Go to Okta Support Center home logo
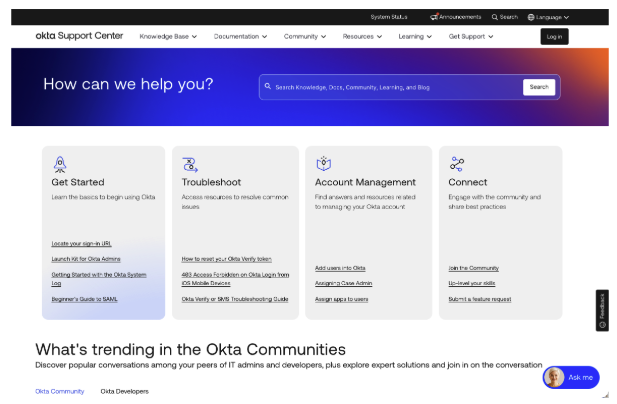This screenshot has height=404, width=617. coord(79,36)
